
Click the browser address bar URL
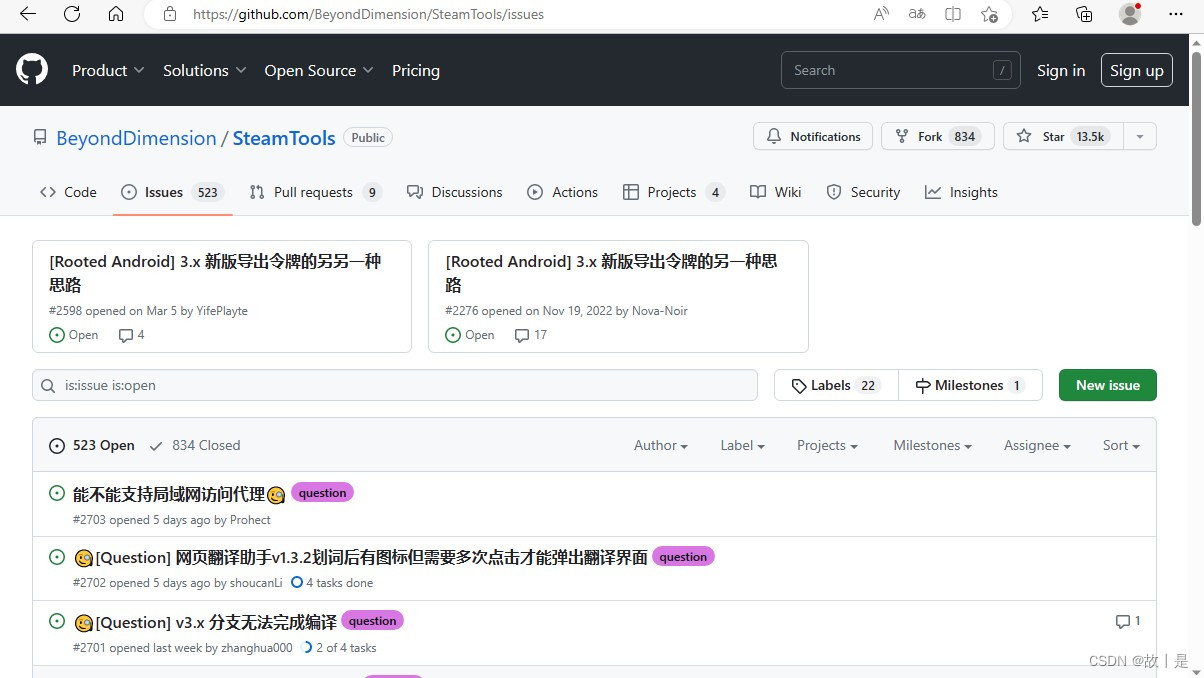pyautogui.click(x=369, y=14)
